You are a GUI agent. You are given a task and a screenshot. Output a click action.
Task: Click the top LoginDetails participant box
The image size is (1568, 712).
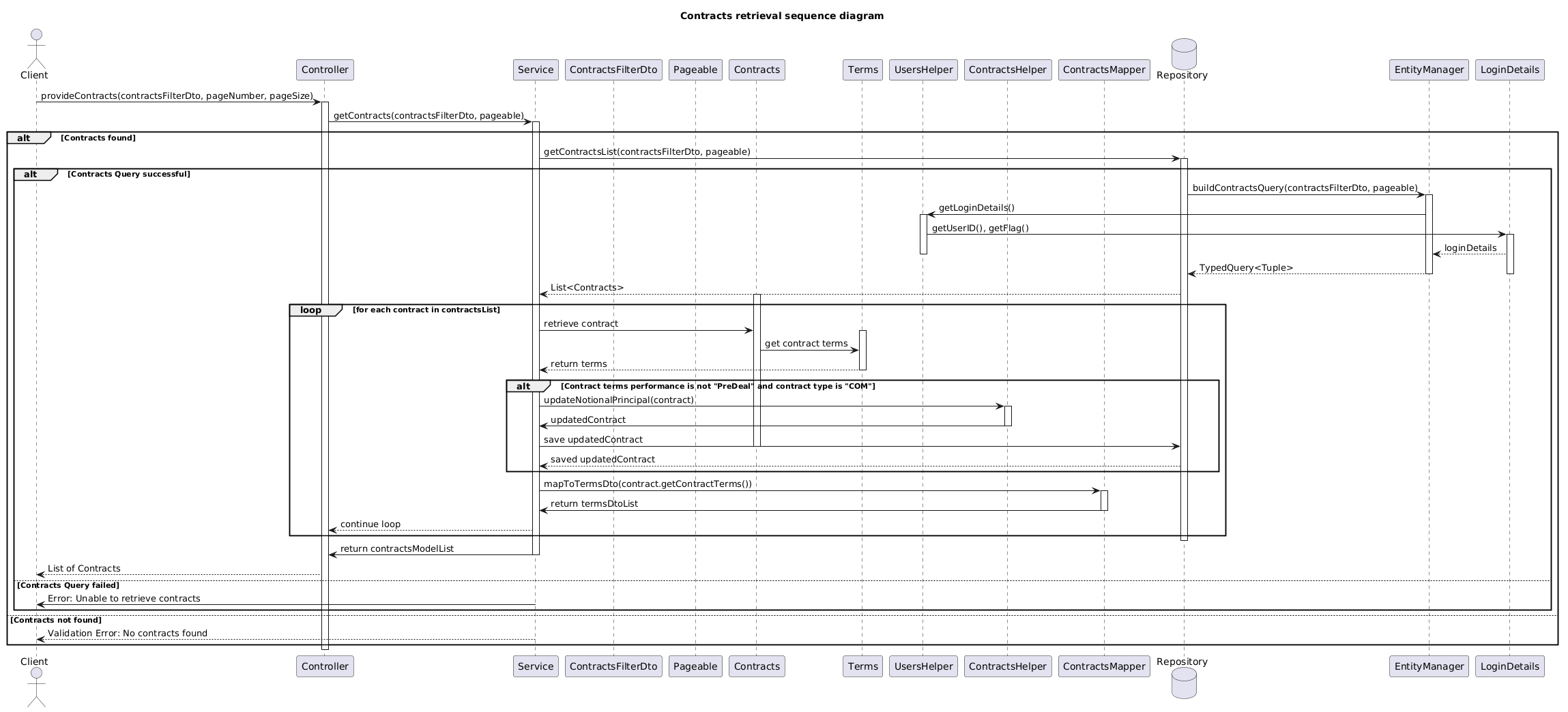(1509, 70)
